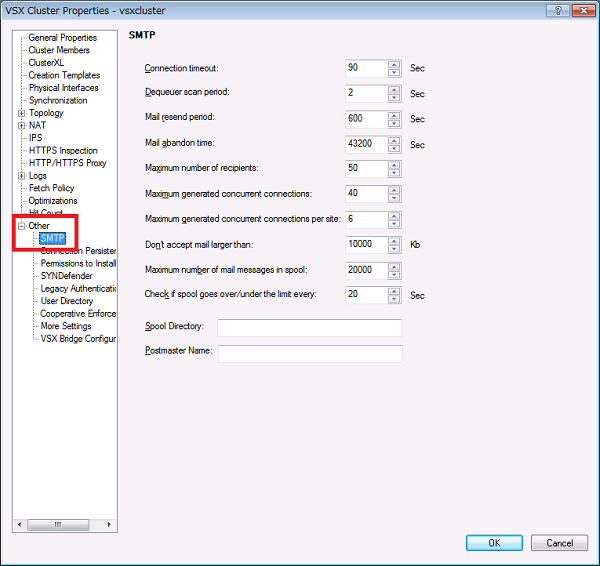This screenshot has width=600, height=566.
Task: Open Synchronization settings
Action: coord(58,101)
